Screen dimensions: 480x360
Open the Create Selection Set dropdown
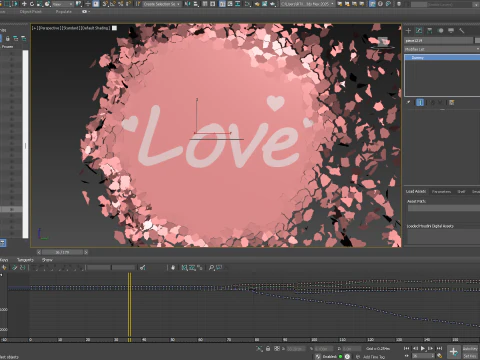162,4
